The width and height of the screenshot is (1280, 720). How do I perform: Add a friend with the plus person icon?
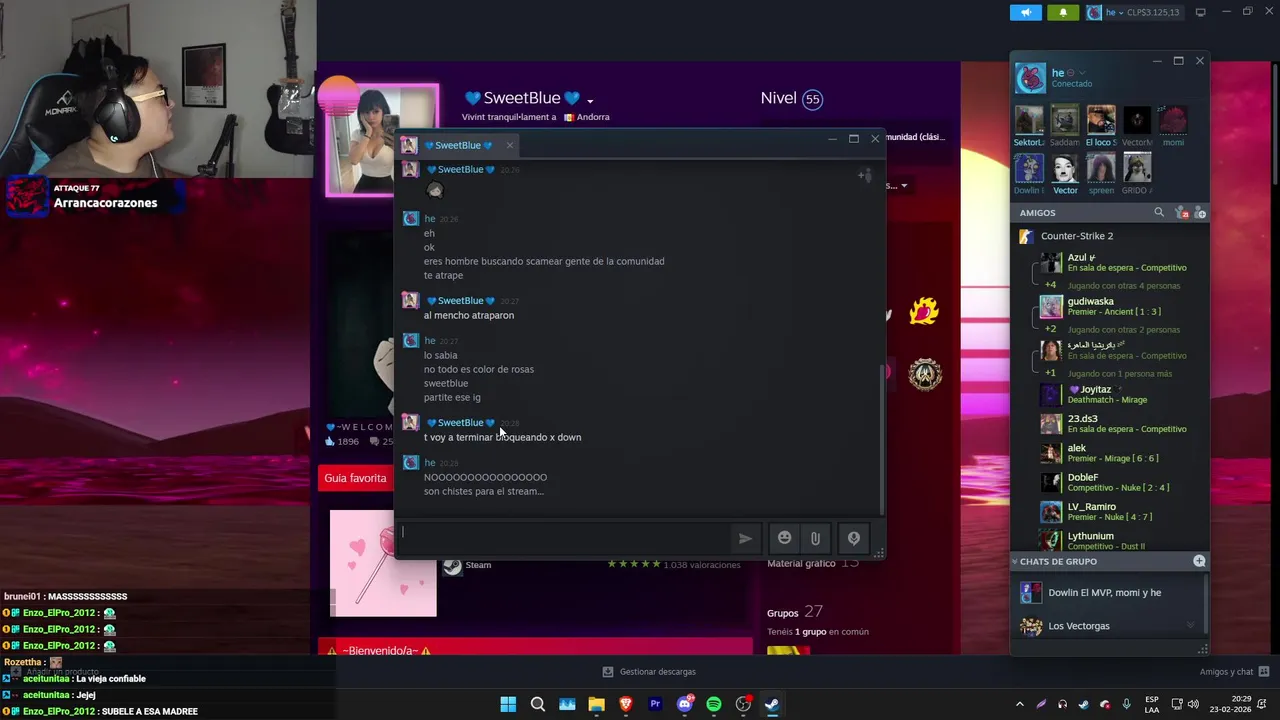tap(1199, 213)
